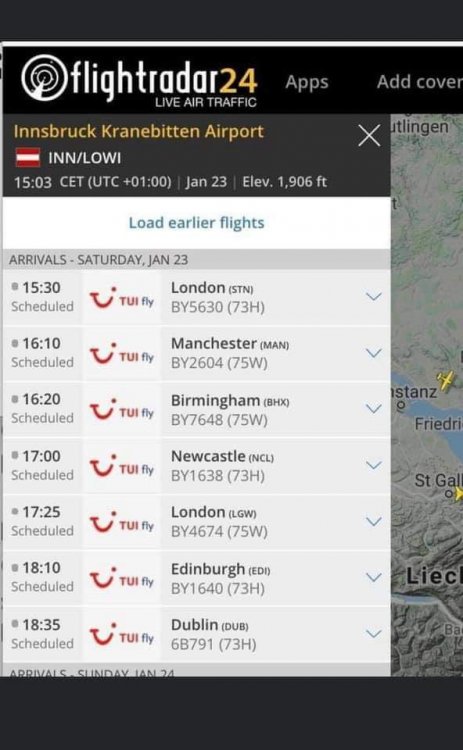Expand the Edinburgh BY1640 flight details
The height and width of the screenshot is (750, 463).
pyautogui.click(x=374, y=577)
